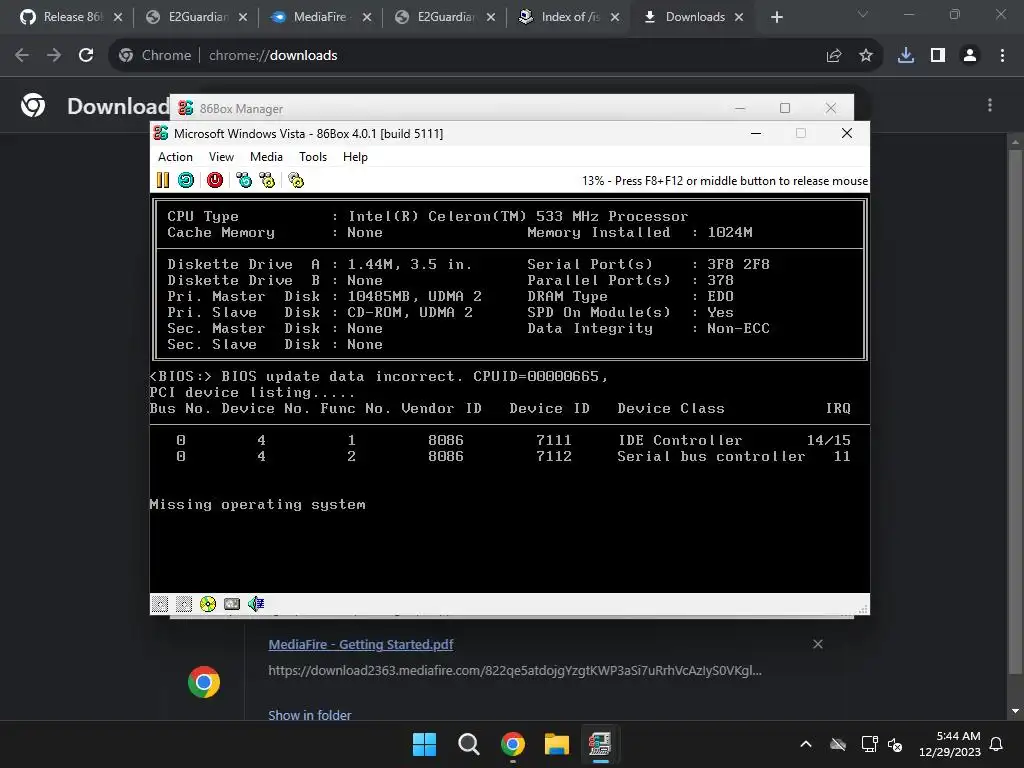Toggle Chrome side panel
Screen dimensions: 1024x768
938,56
